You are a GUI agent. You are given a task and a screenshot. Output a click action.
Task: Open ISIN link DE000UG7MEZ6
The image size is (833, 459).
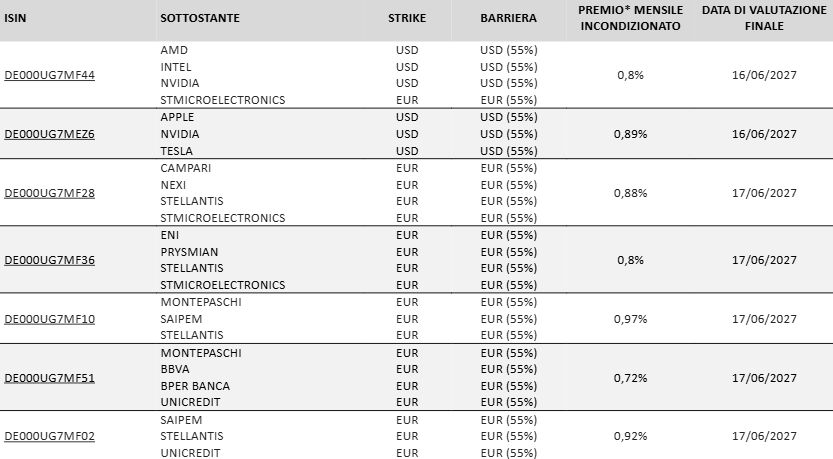coord(50,134)
